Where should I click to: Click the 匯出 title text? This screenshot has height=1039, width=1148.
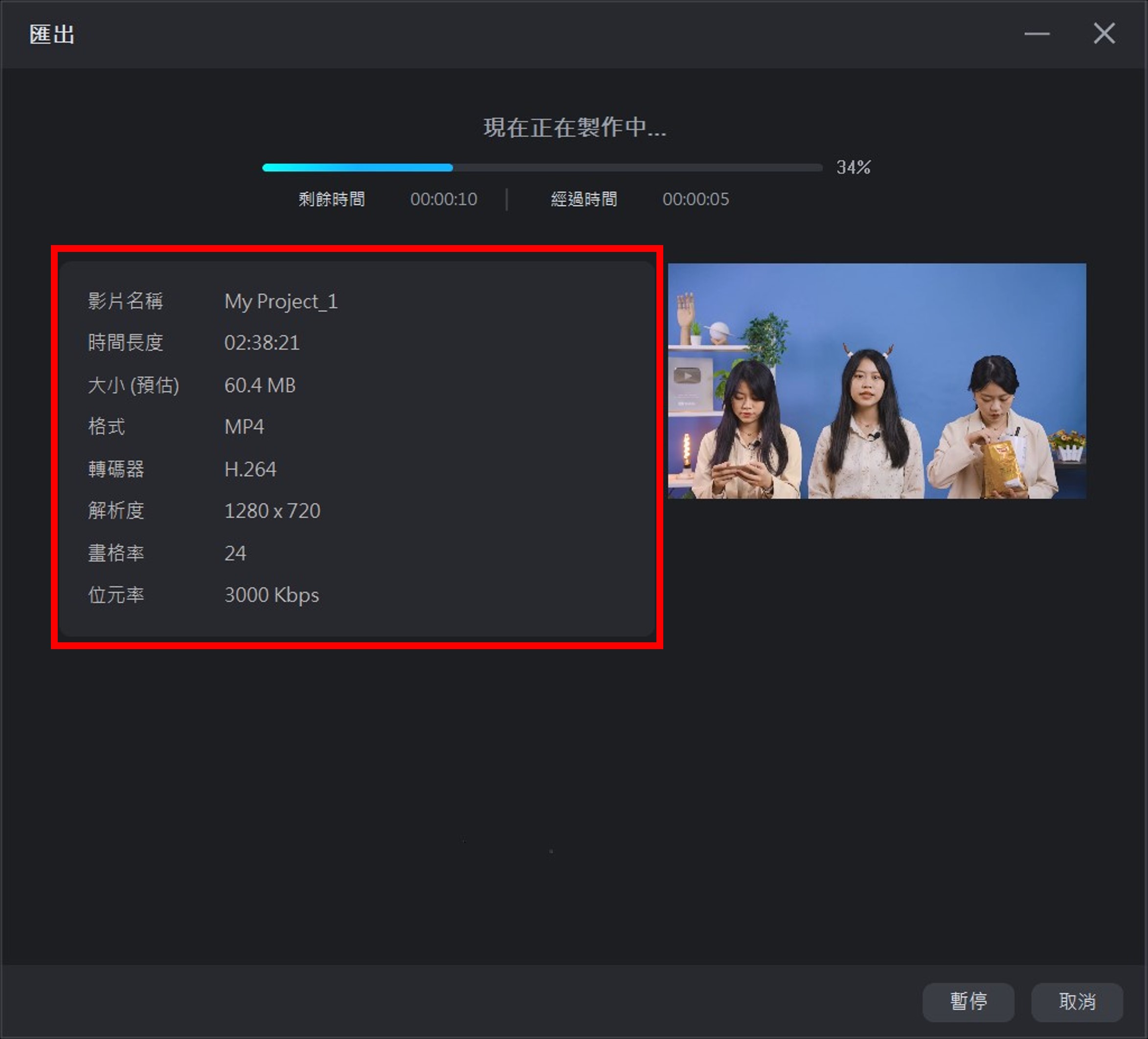[52, 35]
